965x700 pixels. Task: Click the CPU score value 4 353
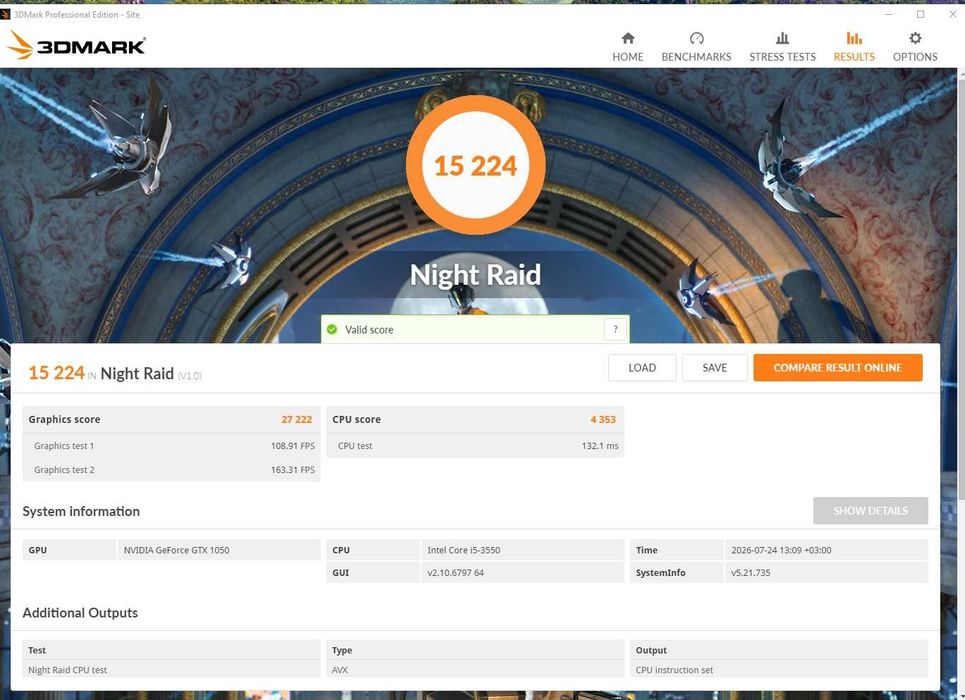coord(603,419)
